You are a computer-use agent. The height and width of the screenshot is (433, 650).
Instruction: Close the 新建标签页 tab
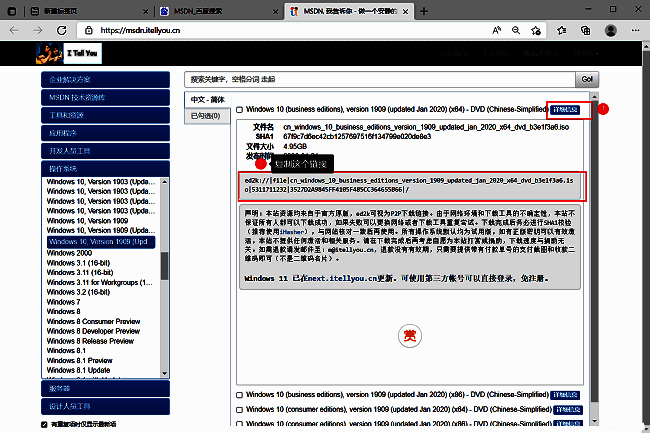pos(146,12)
